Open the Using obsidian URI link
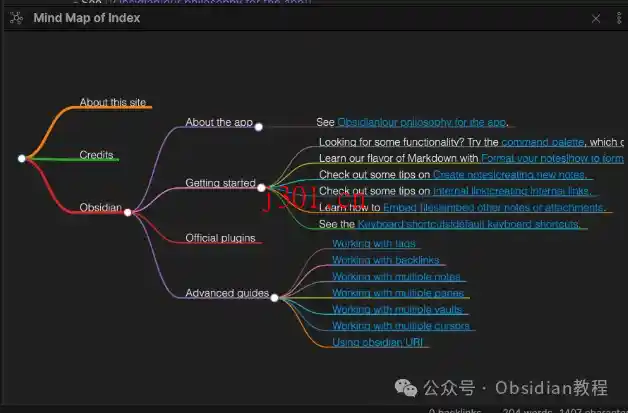This screenshot has height=413, width=628. click(377, 342)
